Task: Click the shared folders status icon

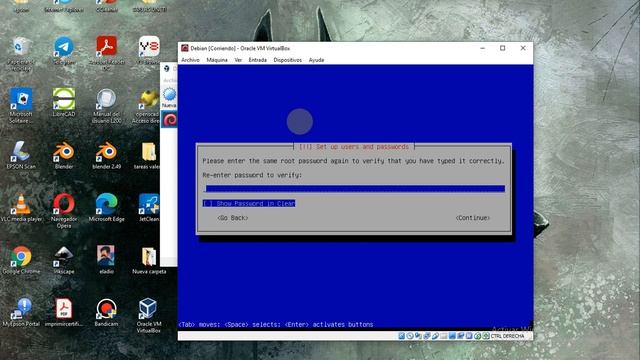Action: 443,336
